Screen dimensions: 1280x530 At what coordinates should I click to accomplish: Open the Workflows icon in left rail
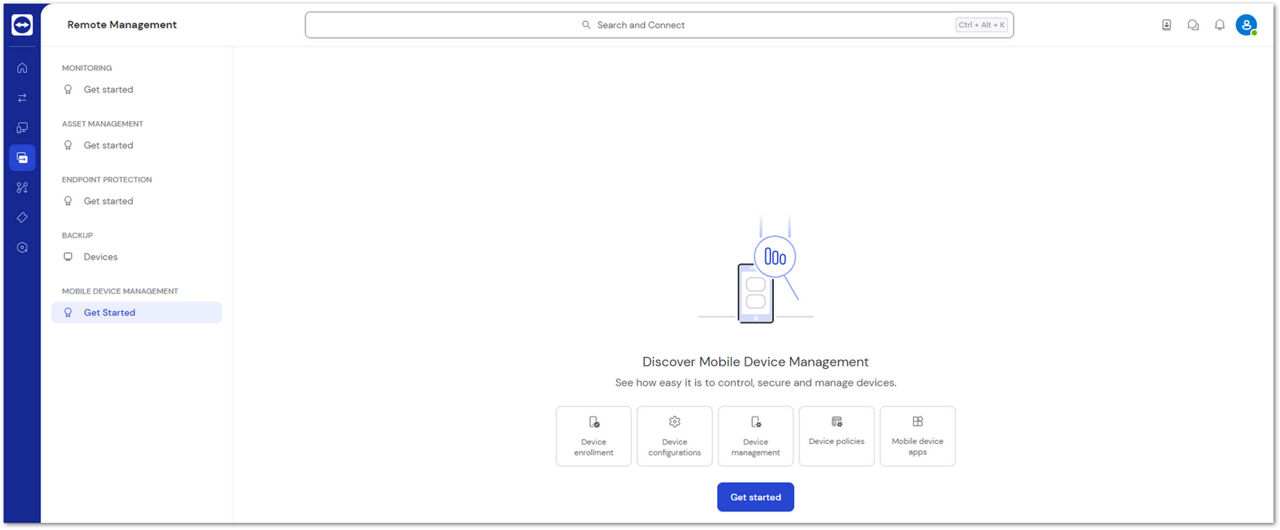(22, 188)
